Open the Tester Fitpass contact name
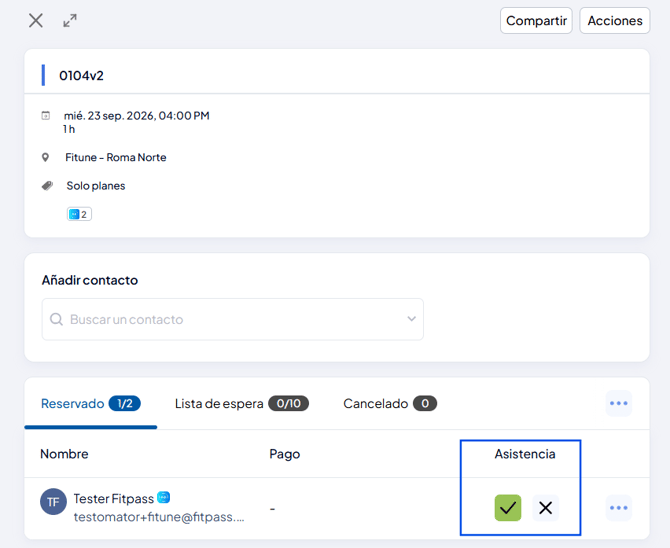Image resolution: width=670 pixels, height=548 pixels. [114, 498]
